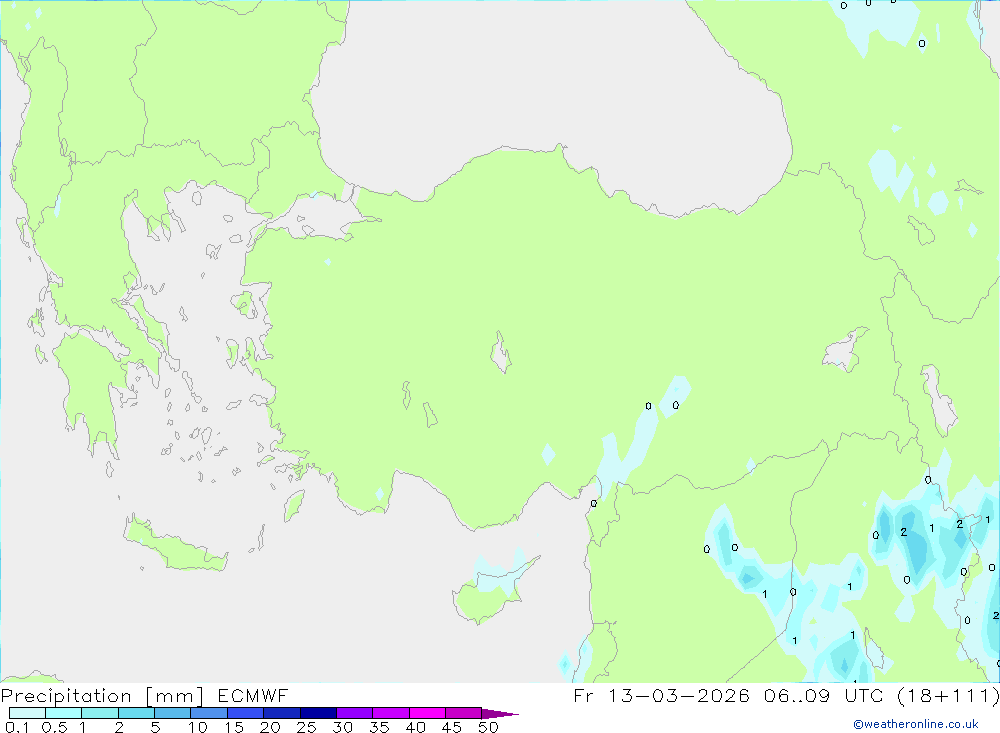Click the 5–10 mm legend color swatch
Screen dimensions: 1000x733
pyautogui.click(x=173, y=713)
